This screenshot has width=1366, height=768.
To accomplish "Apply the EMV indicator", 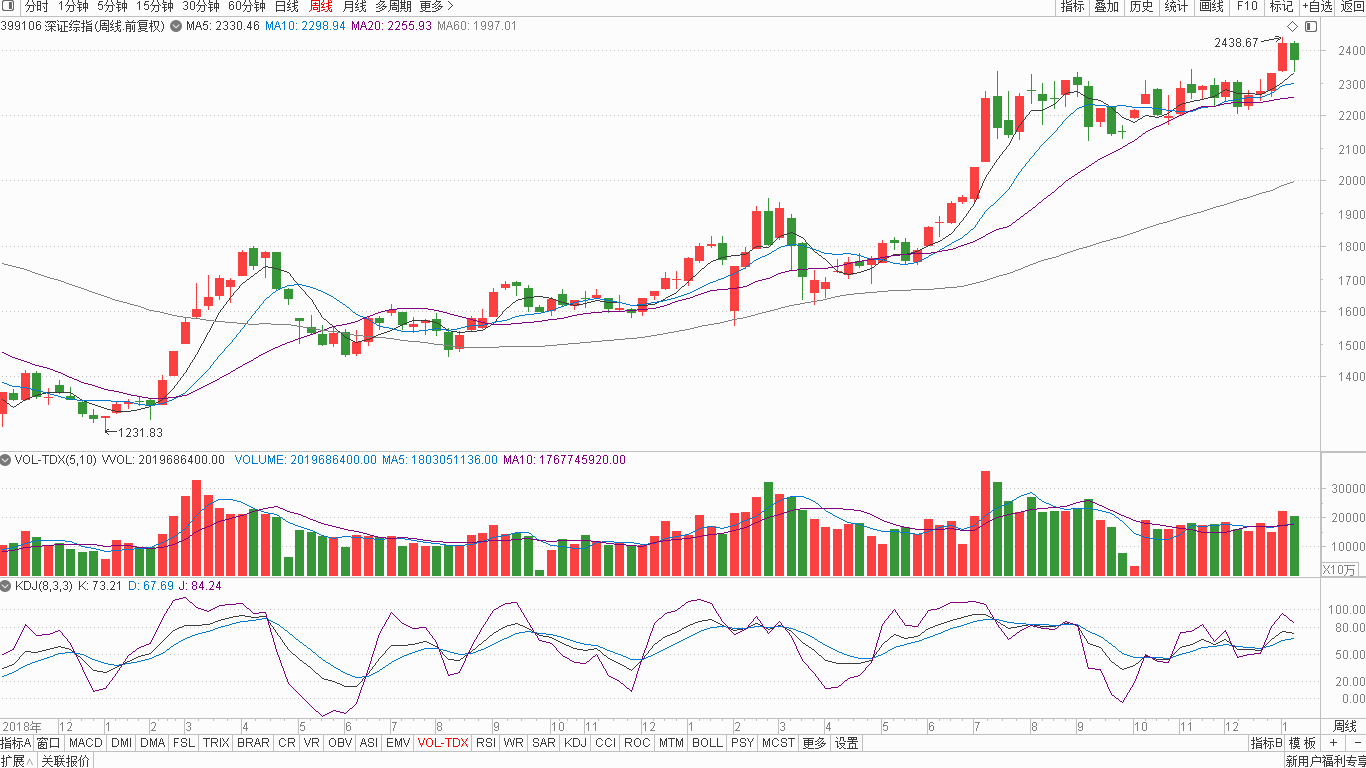I will click(398, 743).
